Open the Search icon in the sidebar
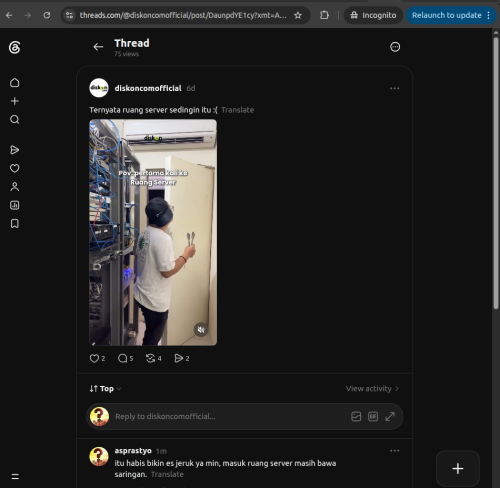This screenshot has width=500, height=488. point(14,119)
